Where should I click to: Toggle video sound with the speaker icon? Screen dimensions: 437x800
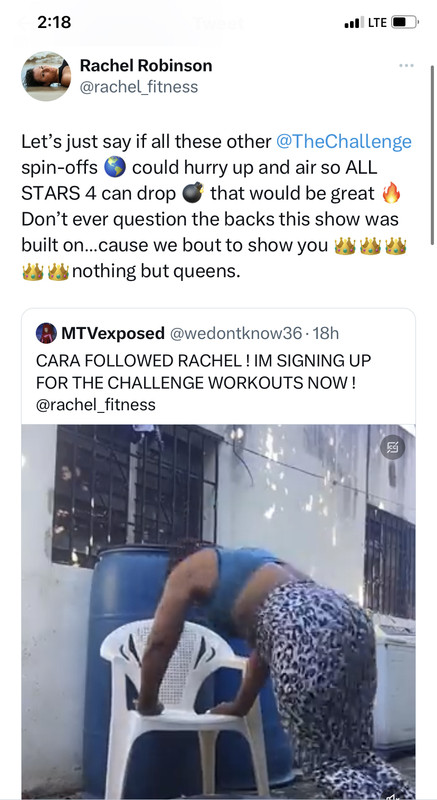click(x=392, y=796)
